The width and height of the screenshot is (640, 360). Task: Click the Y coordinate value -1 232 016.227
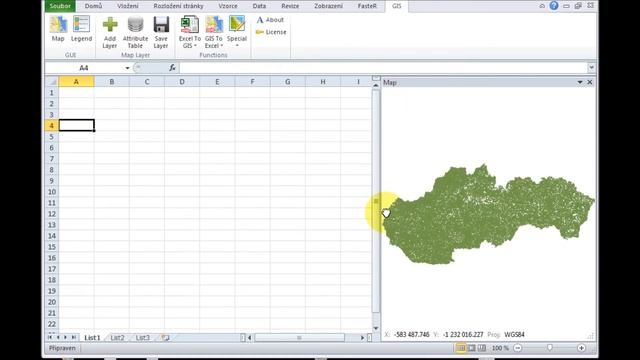pos(463,334)
